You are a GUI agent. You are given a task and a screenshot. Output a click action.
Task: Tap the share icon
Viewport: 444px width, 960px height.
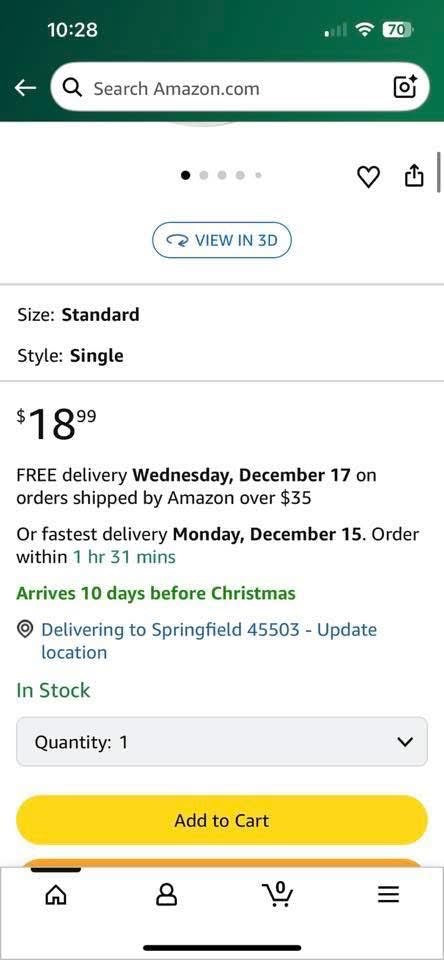[414, 175]
